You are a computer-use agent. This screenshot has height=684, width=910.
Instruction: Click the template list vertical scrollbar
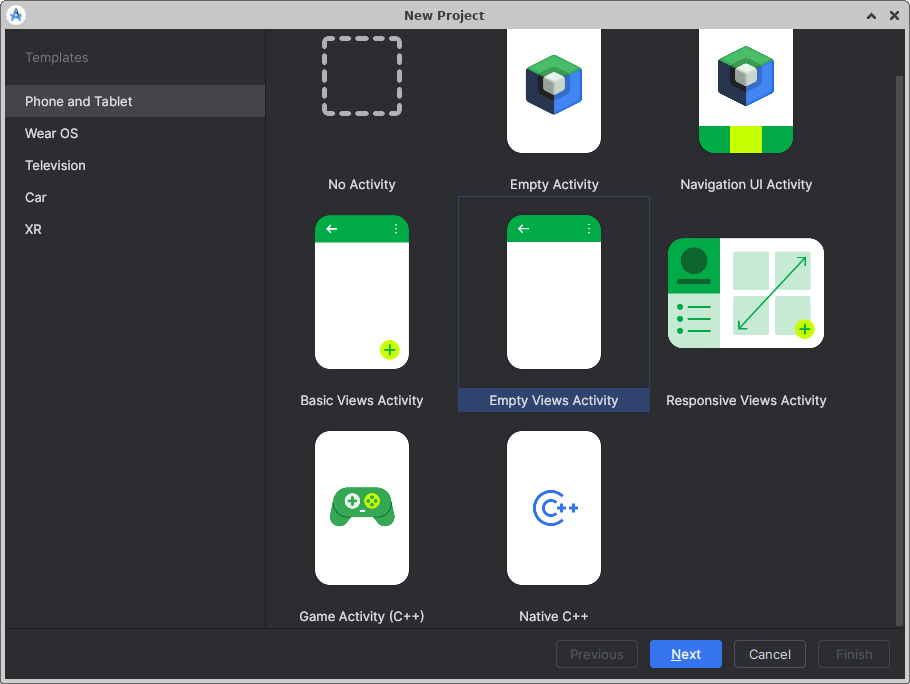point(897,340)
